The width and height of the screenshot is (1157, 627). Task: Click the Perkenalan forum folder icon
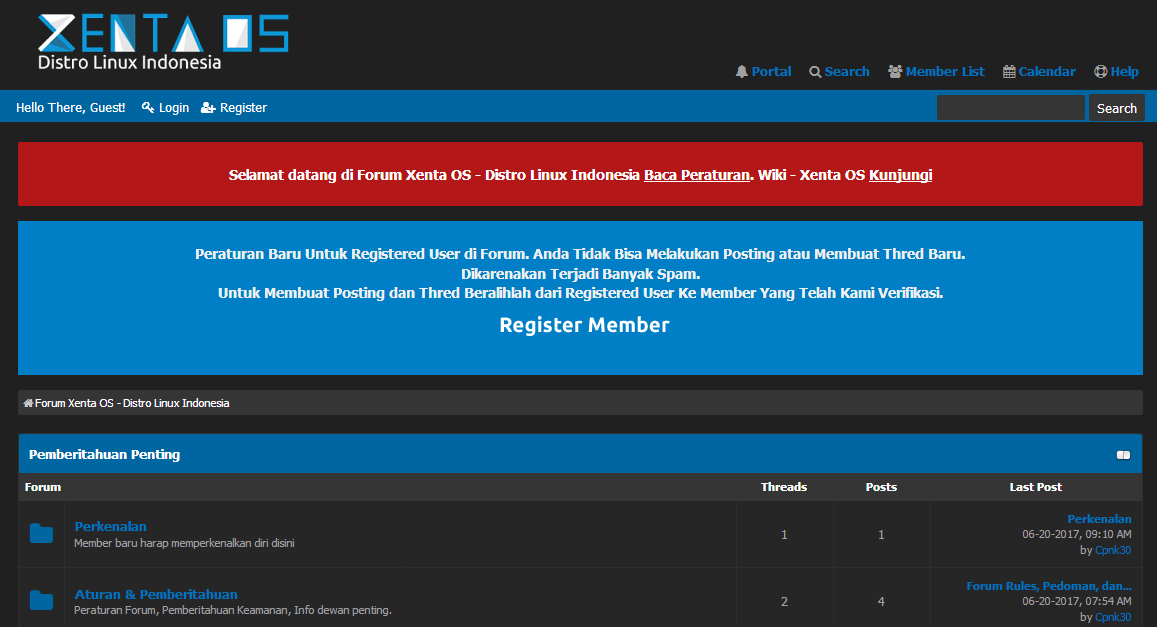click(x=41, y=533)
